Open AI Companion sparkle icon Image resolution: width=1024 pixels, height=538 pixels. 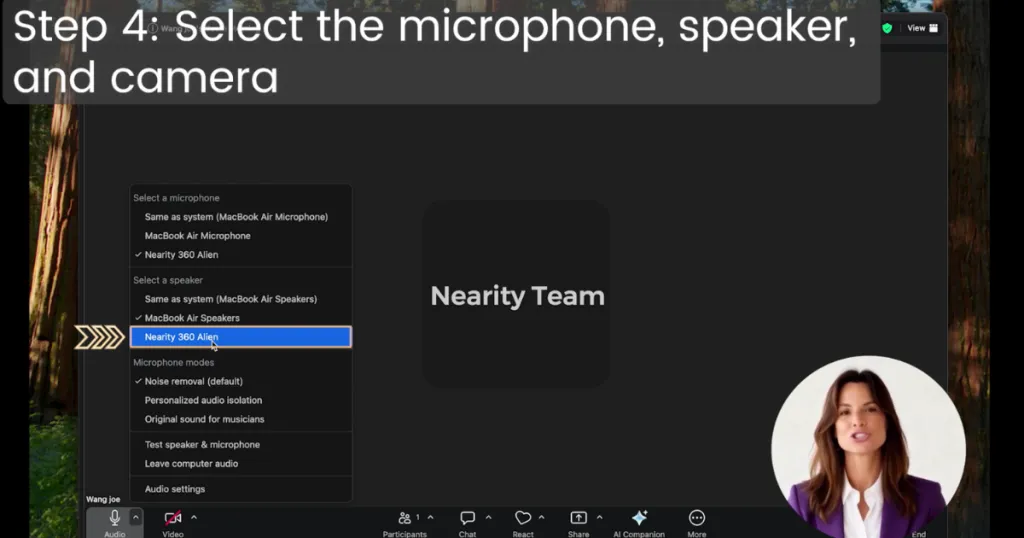[x=639, y=518]
